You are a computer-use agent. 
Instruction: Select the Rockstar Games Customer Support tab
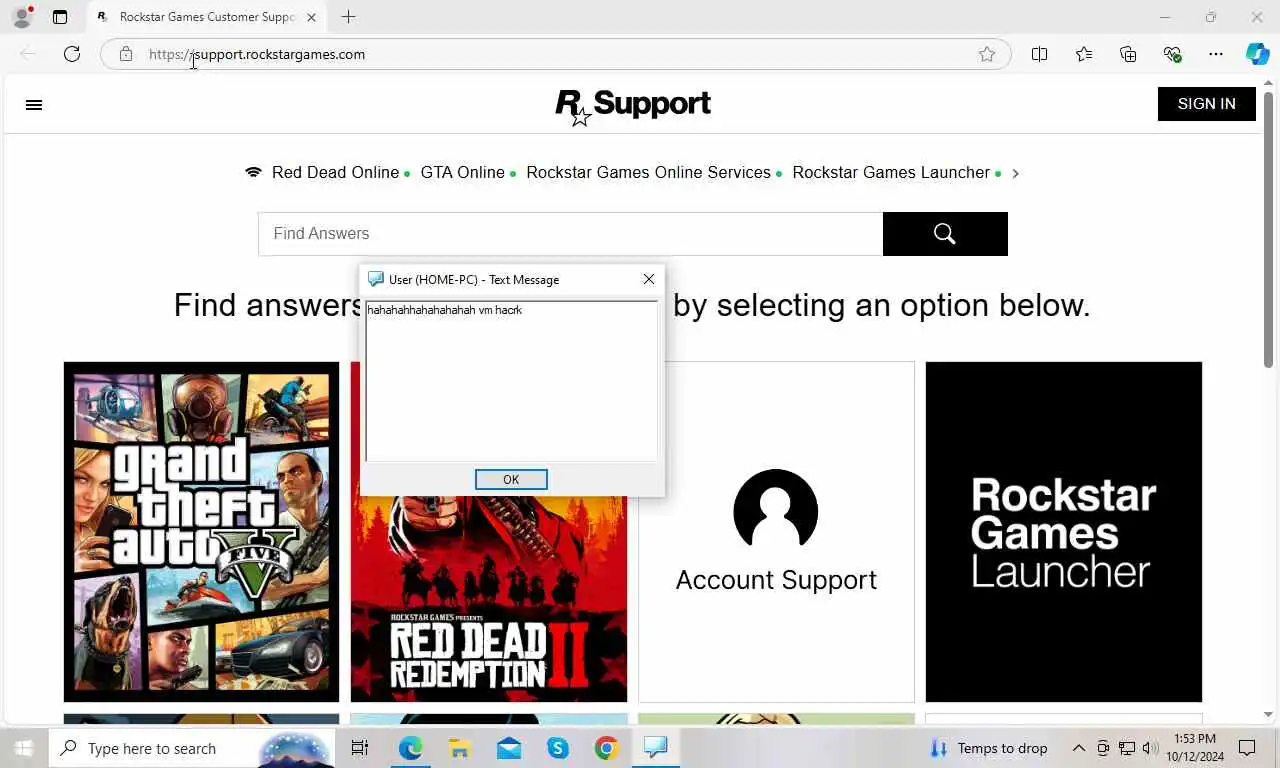pos(205,17)
